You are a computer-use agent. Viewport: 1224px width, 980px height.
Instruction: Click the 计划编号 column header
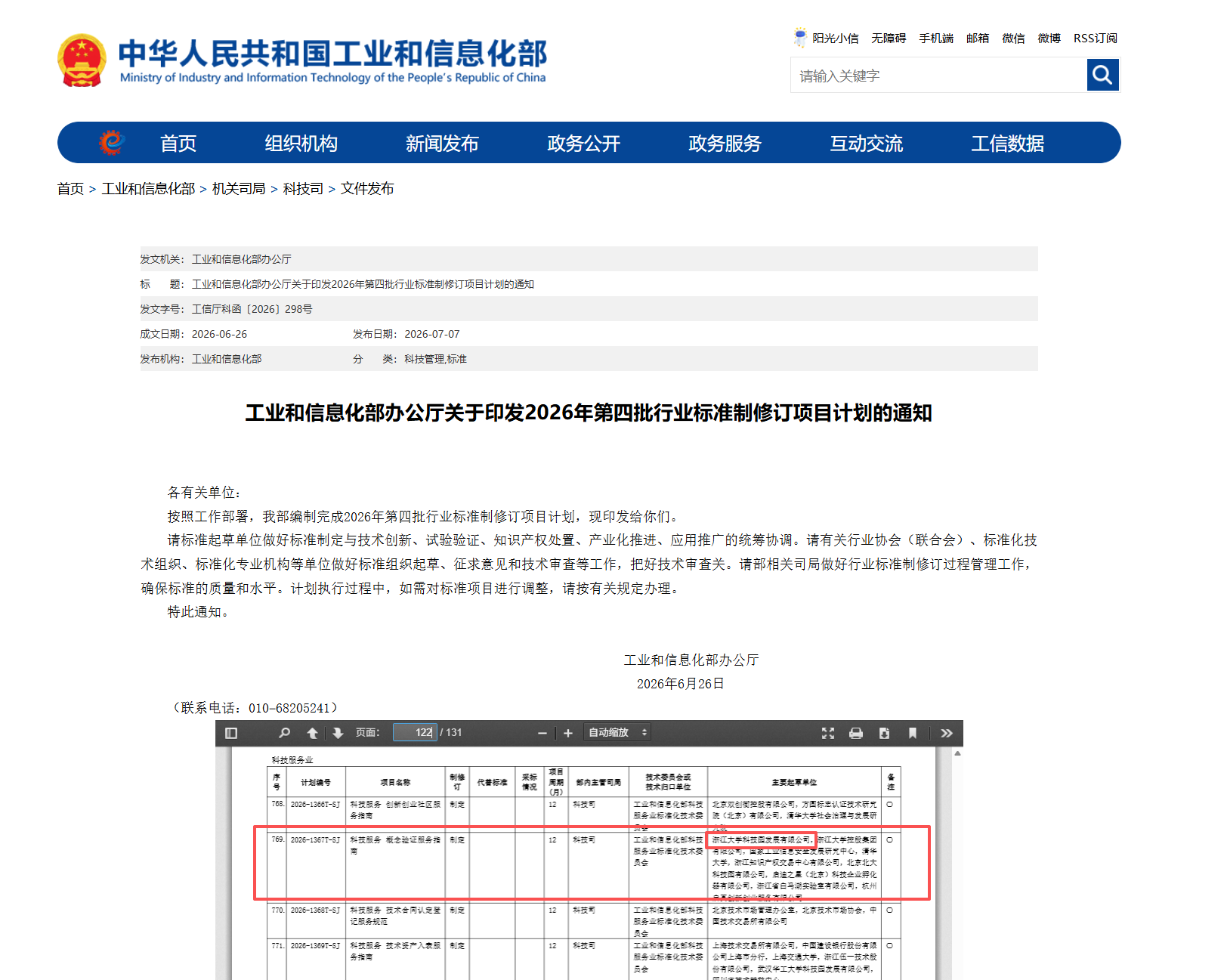(316, 782)
